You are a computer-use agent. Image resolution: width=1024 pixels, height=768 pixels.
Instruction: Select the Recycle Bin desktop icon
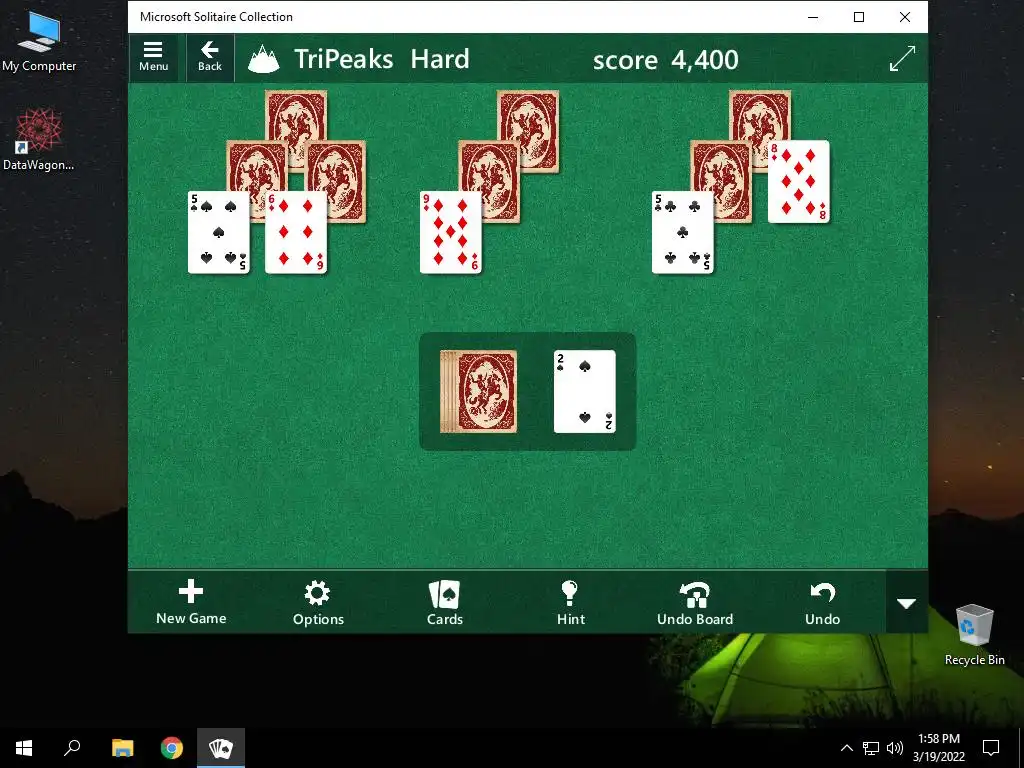(x=974, y=635)
